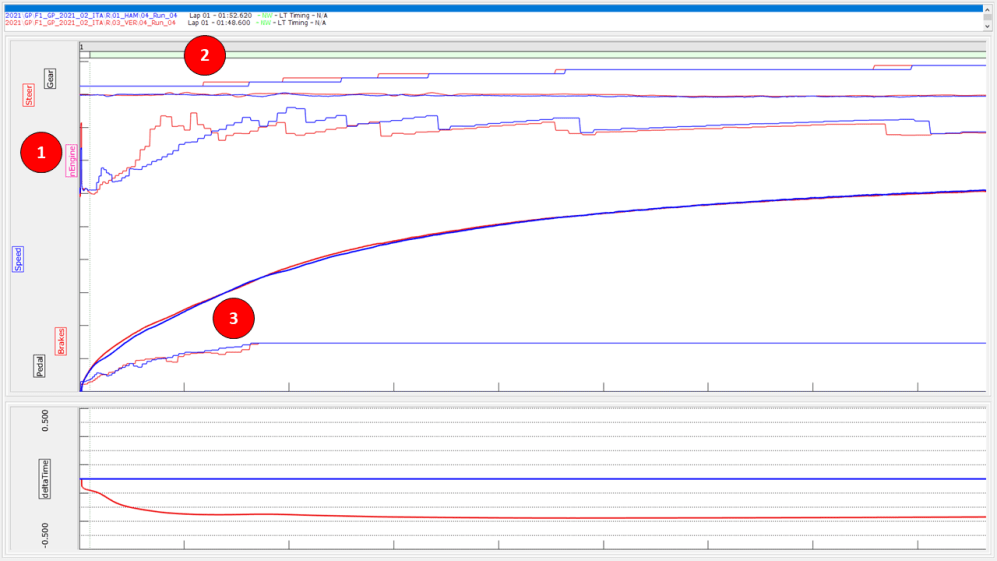The width and height of the screenshot is (997, 561).
Task: Select the red Brakes channel label
Action: (61, 340)
